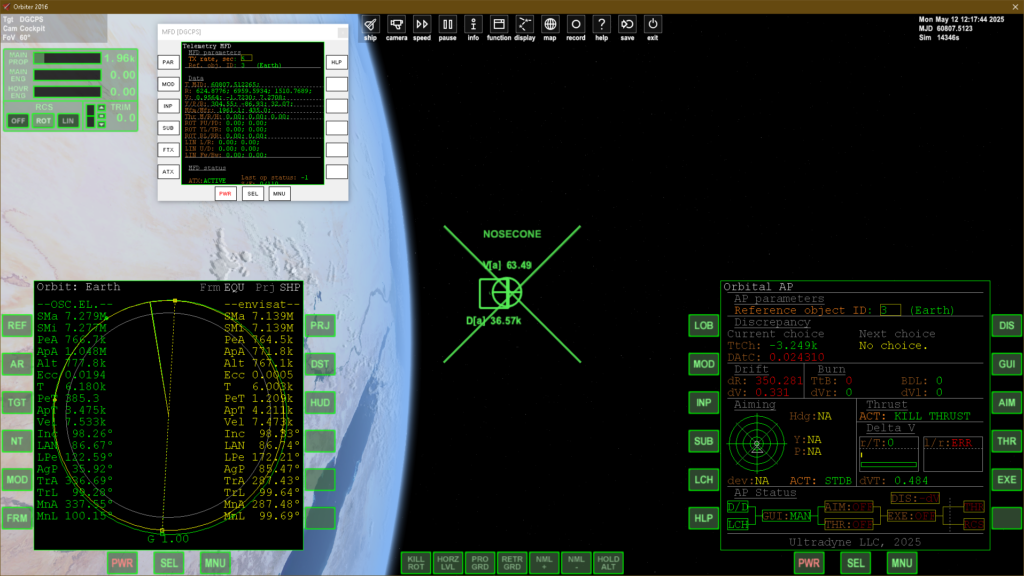This screenshot has height=576, width=1024.
Task: Close the MFD [DGCPS] window
Action: tap(342, 32)
